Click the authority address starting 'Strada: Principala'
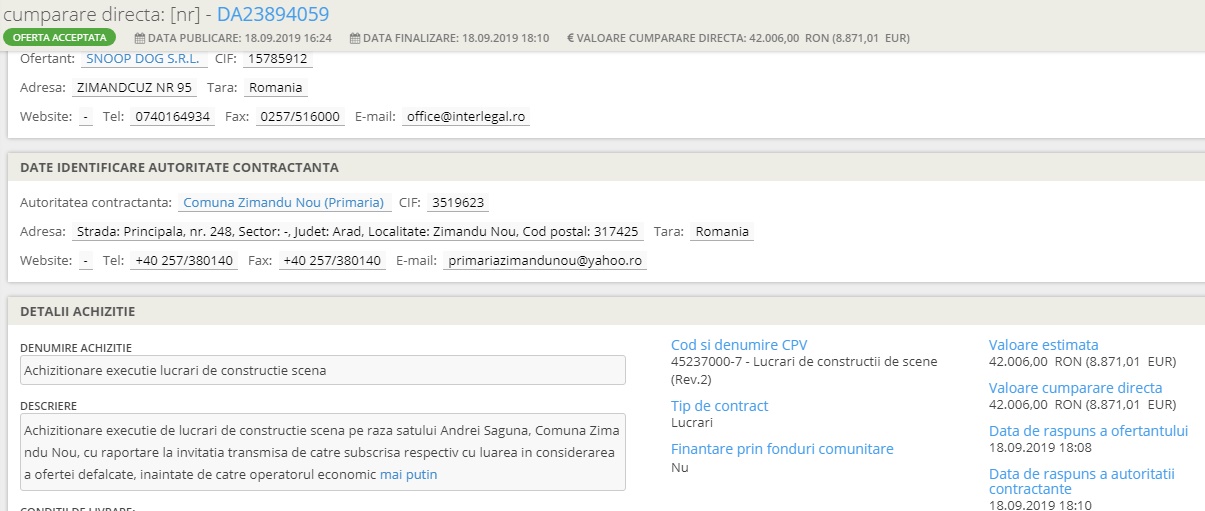Image resolution: width=1205 pixels, height=511 pixels. click(357, 232)
